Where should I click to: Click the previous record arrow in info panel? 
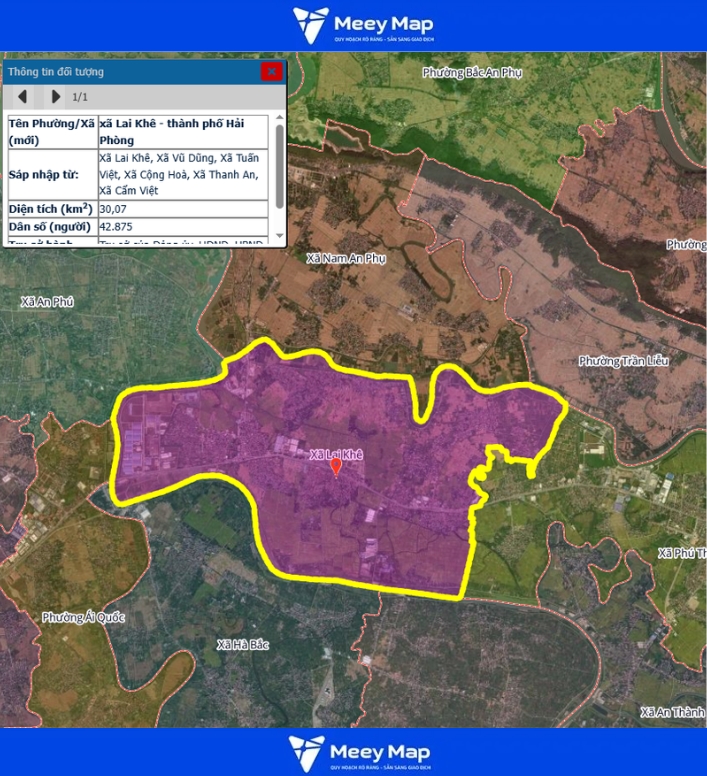tap(24, 97)
